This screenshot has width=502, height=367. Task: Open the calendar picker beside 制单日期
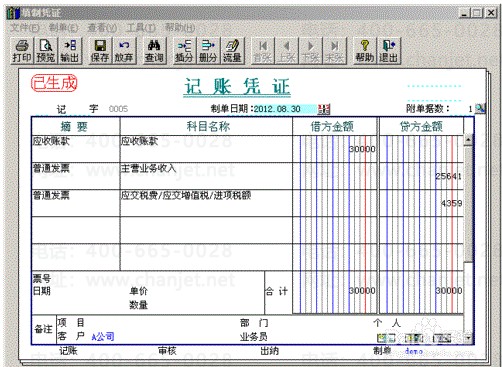(x=324, y=109)
